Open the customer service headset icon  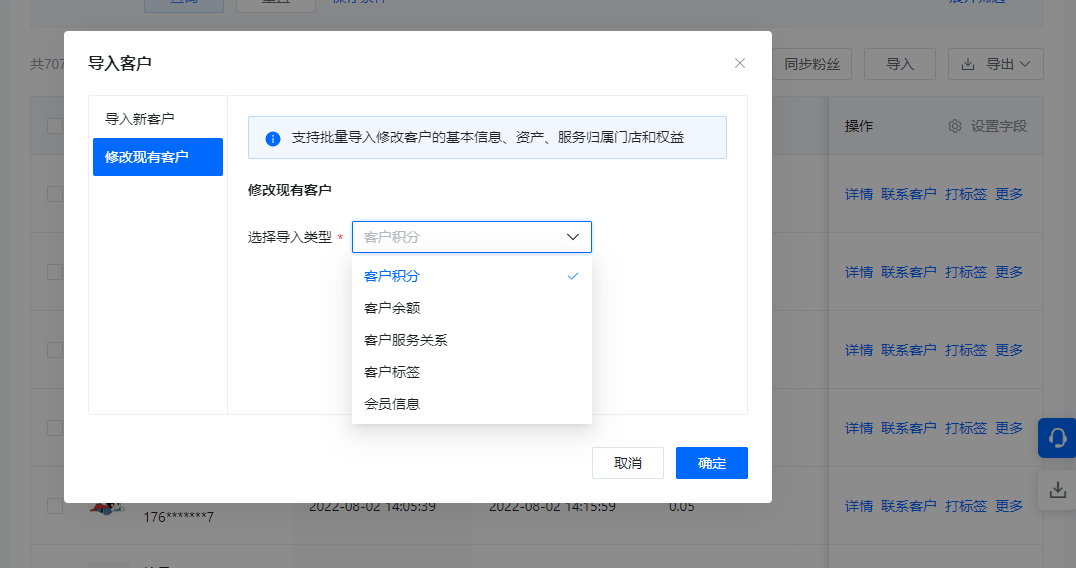(x=1057, y=438)
